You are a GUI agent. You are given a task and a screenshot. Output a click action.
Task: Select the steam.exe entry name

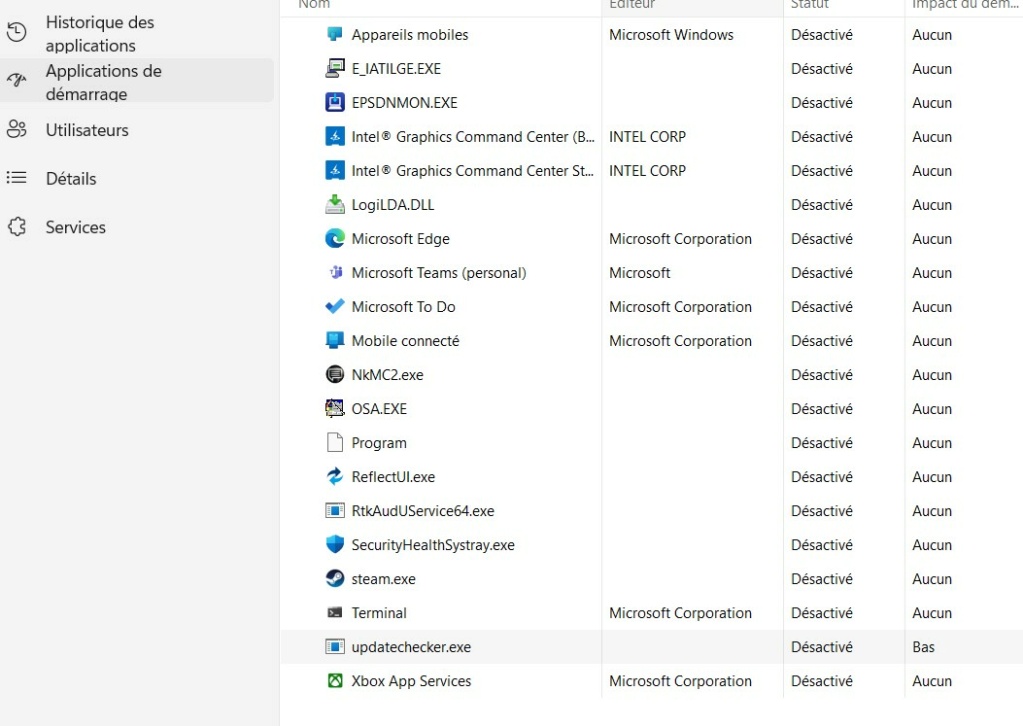[384, 579]
